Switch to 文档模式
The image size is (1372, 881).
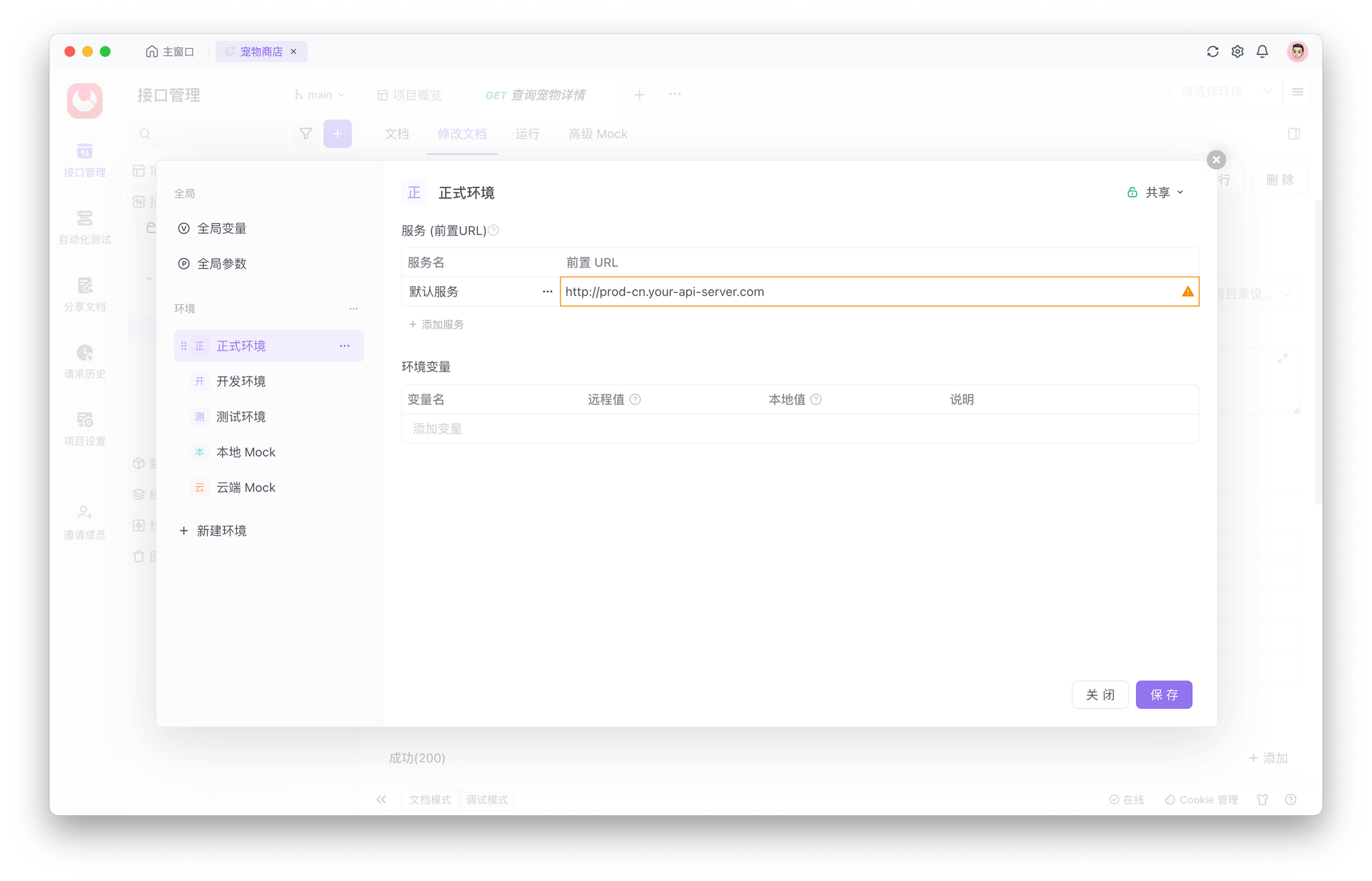430,799
